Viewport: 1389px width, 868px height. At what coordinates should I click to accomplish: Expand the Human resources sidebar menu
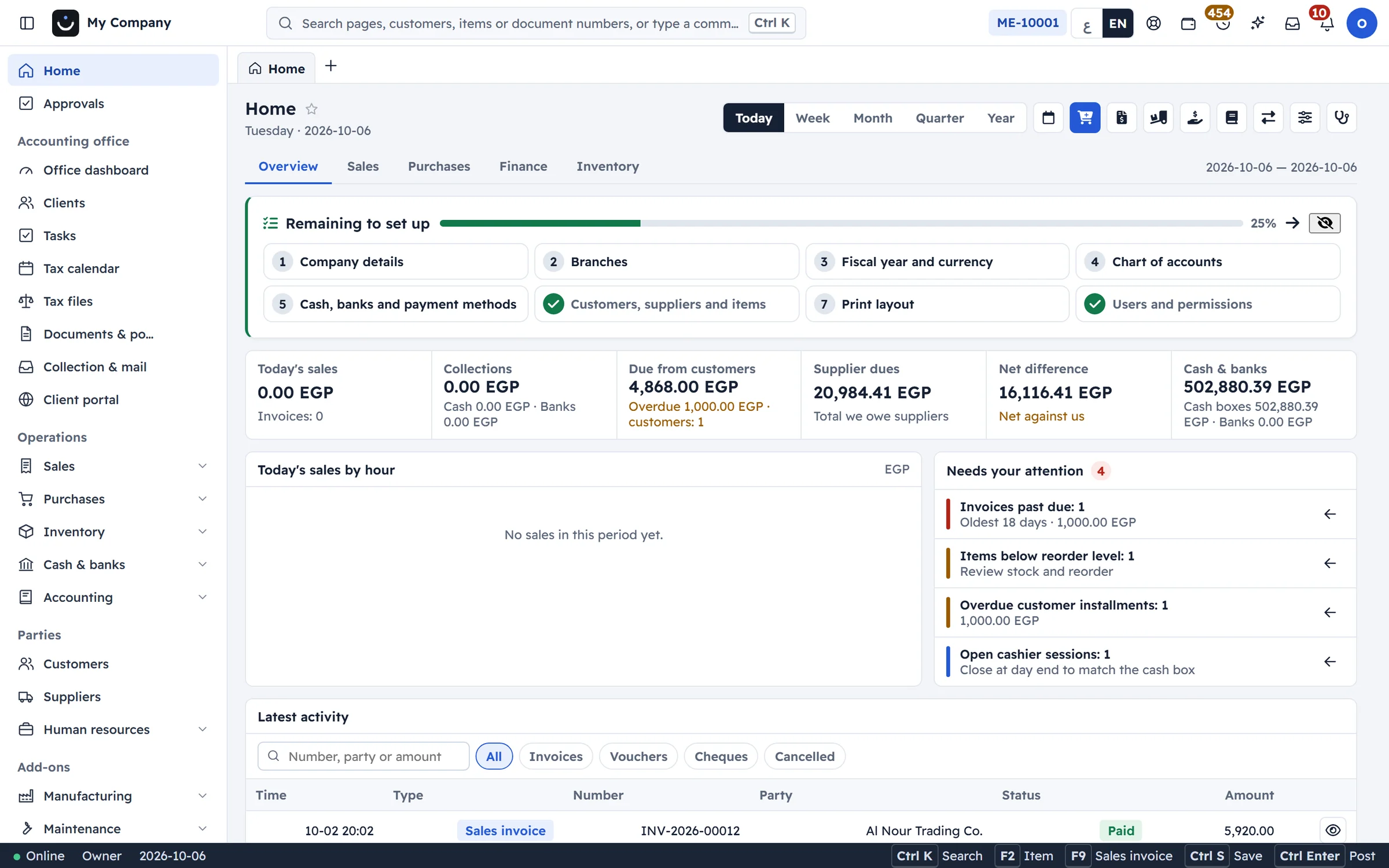pos(113,729)
